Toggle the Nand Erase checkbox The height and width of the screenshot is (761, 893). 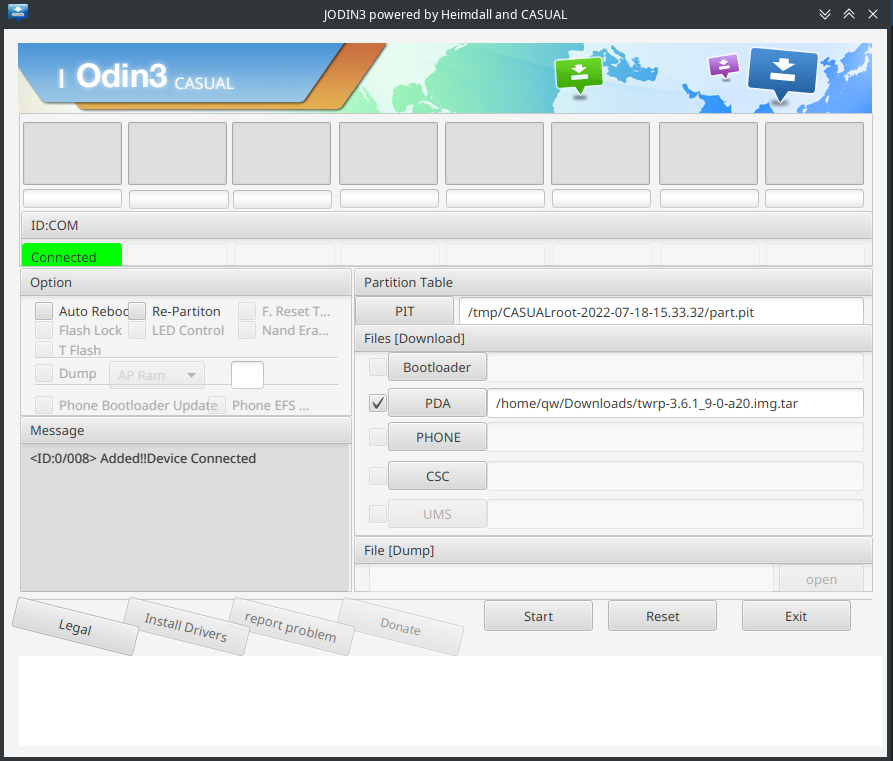click(x=247, y=330)
